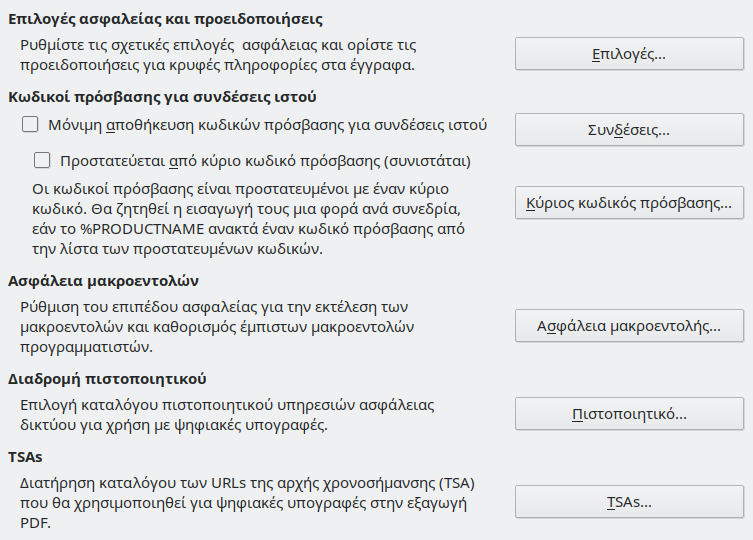Click the bold 'TSAs' section heading
753x540 pixels.
(x=25, y=457)
